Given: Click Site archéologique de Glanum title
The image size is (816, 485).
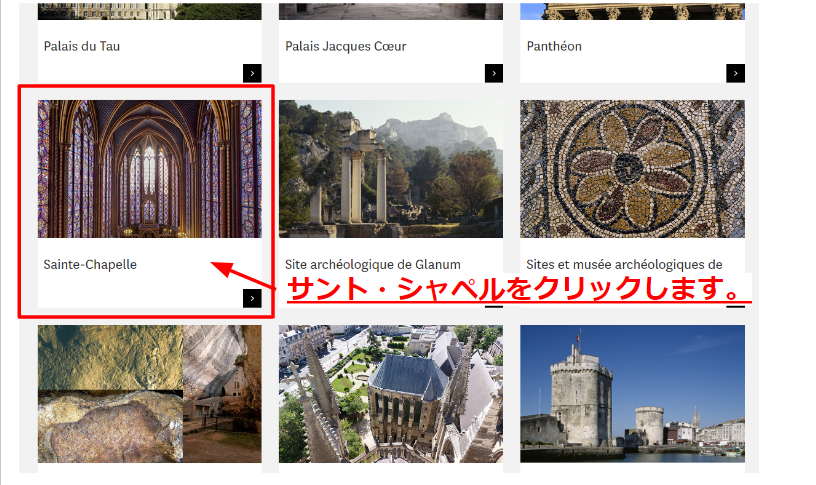Looking at the screenshot, I should (x=372, y=265).
